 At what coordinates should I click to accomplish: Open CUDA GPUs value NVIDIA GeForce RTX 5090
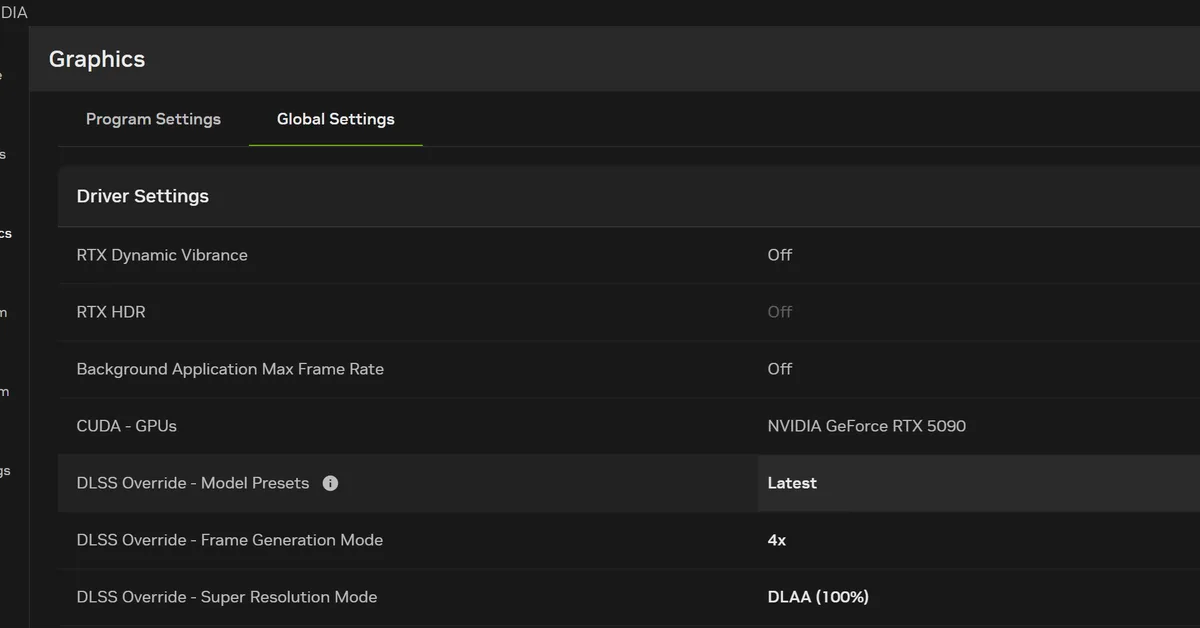[866, 426]
